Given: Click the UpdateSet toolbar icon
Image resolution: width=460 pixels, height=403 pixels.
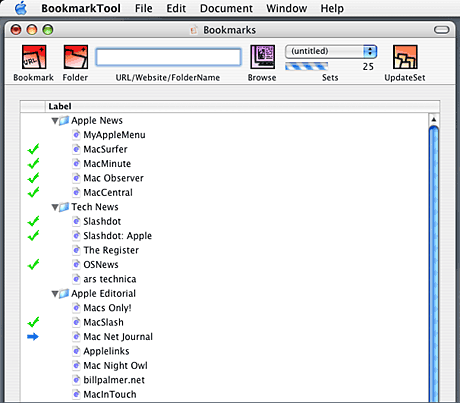Looking at the screenshot, I should (405, 57).
